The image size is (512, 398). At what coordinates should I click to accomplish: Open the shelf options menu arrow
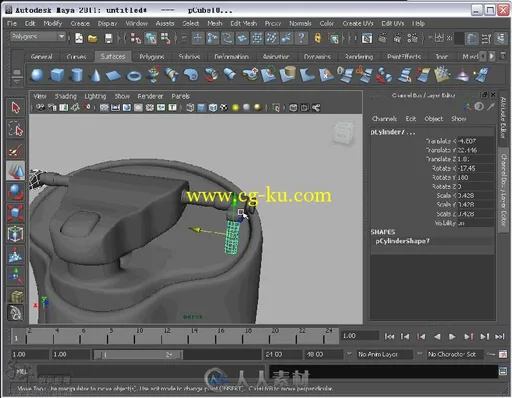click(x=16, y=81)
